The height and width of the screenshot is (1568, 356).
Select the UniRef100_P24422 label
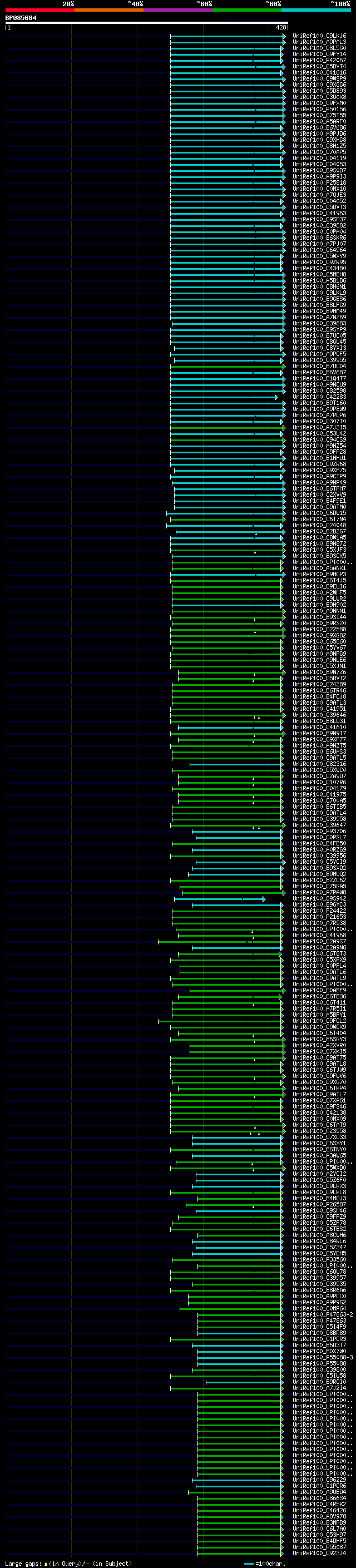319,911
